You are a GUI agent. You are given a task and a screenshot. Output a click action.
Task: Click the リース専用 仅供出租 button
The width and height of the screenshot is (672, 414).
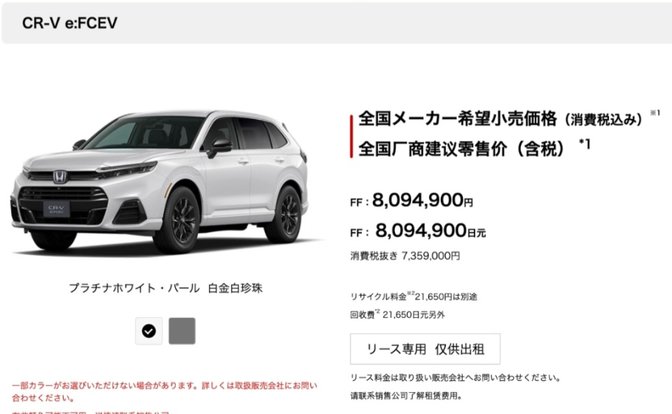pyautogui.click(x=425, y=349)
